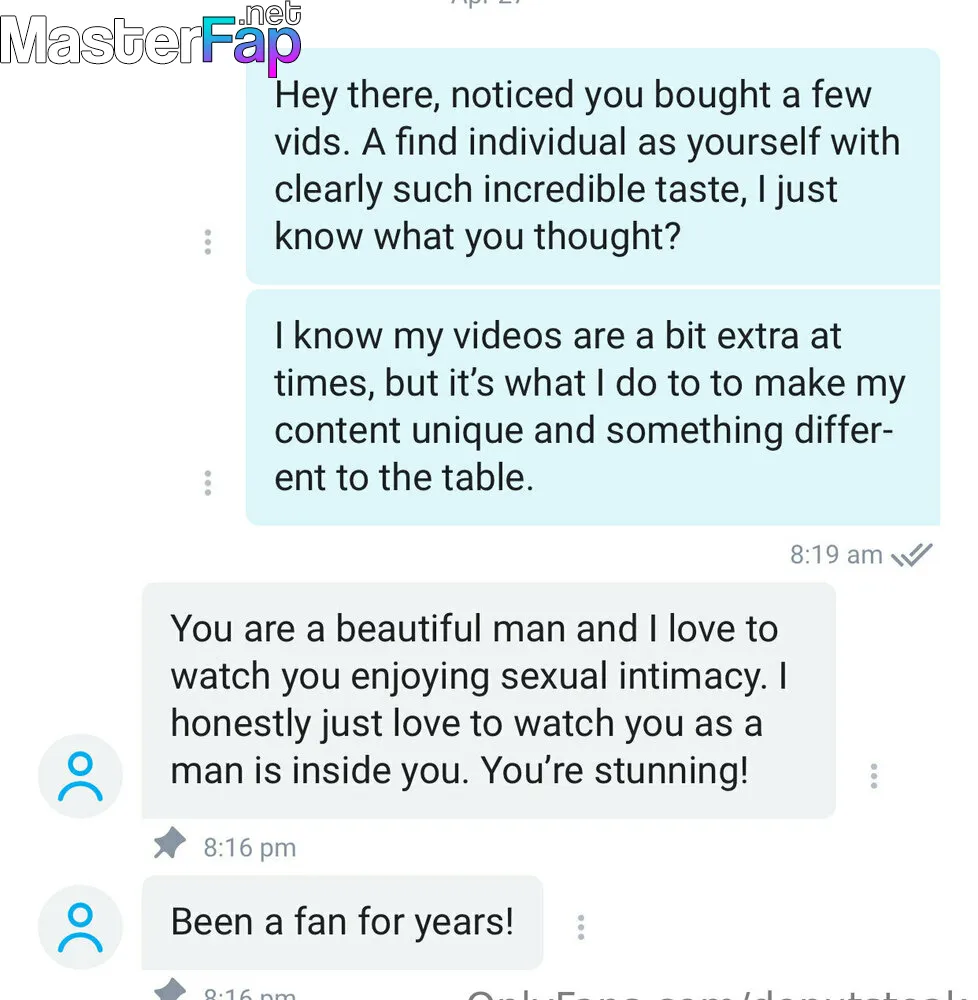Open options for 'I know my videos' message
This screenshot has height=1000, width=978.
tap(207, 483)
